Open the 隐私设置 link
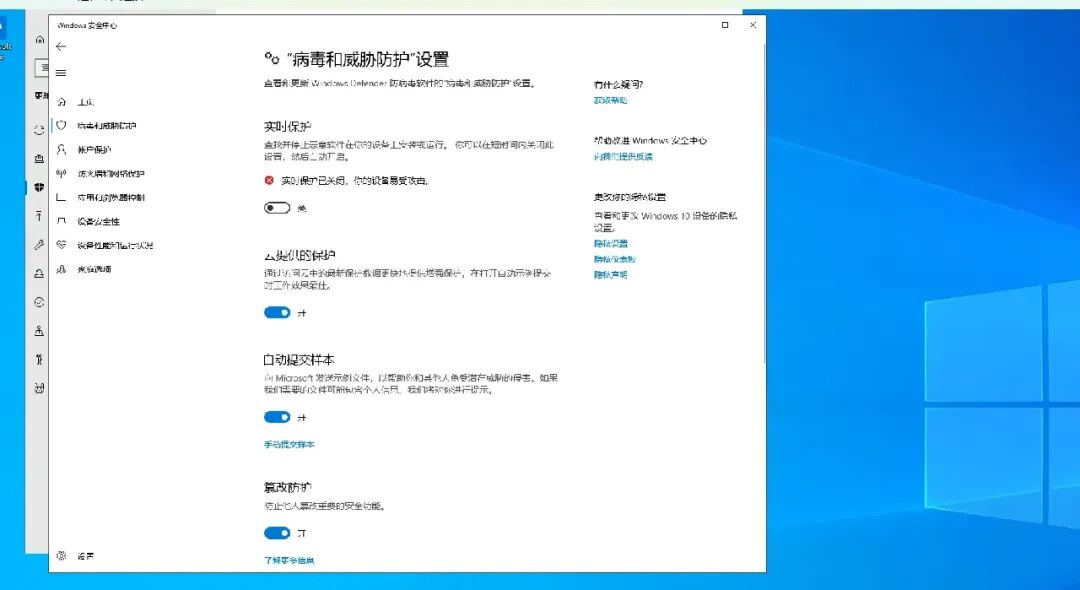This screenshot has width=1080, height=590. point(611,244)
